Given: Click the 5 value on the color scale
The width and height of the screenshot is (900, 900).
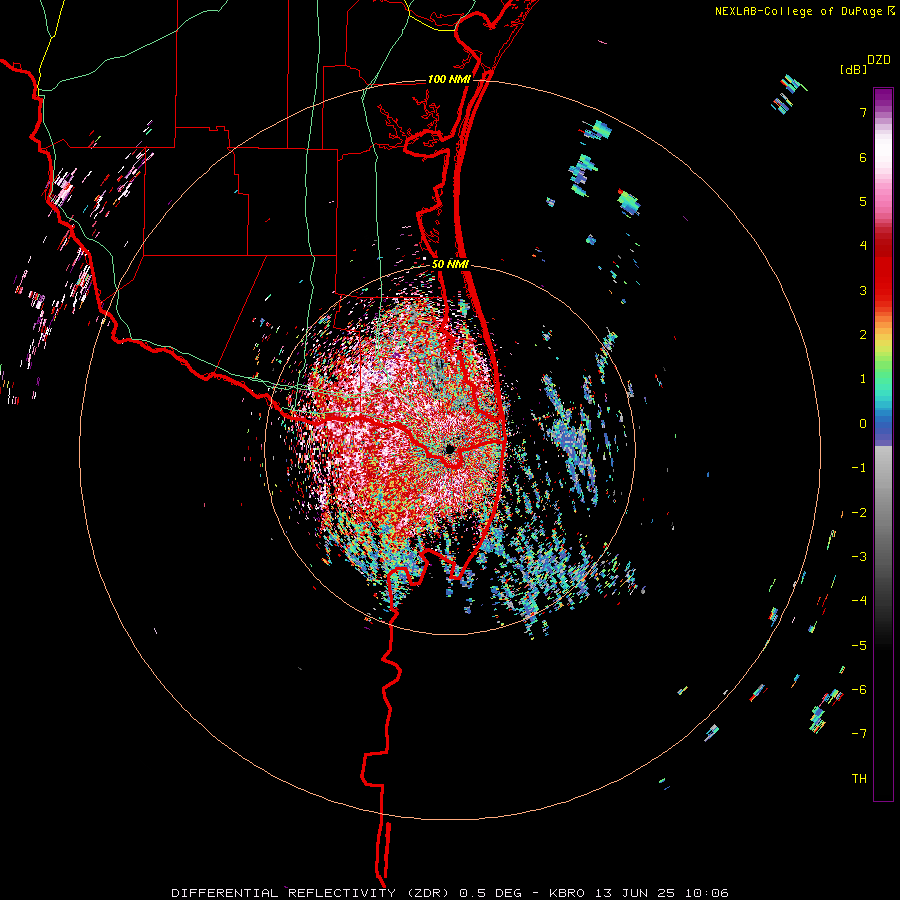Looking at the screenshot, I should (x=863, y=201).
